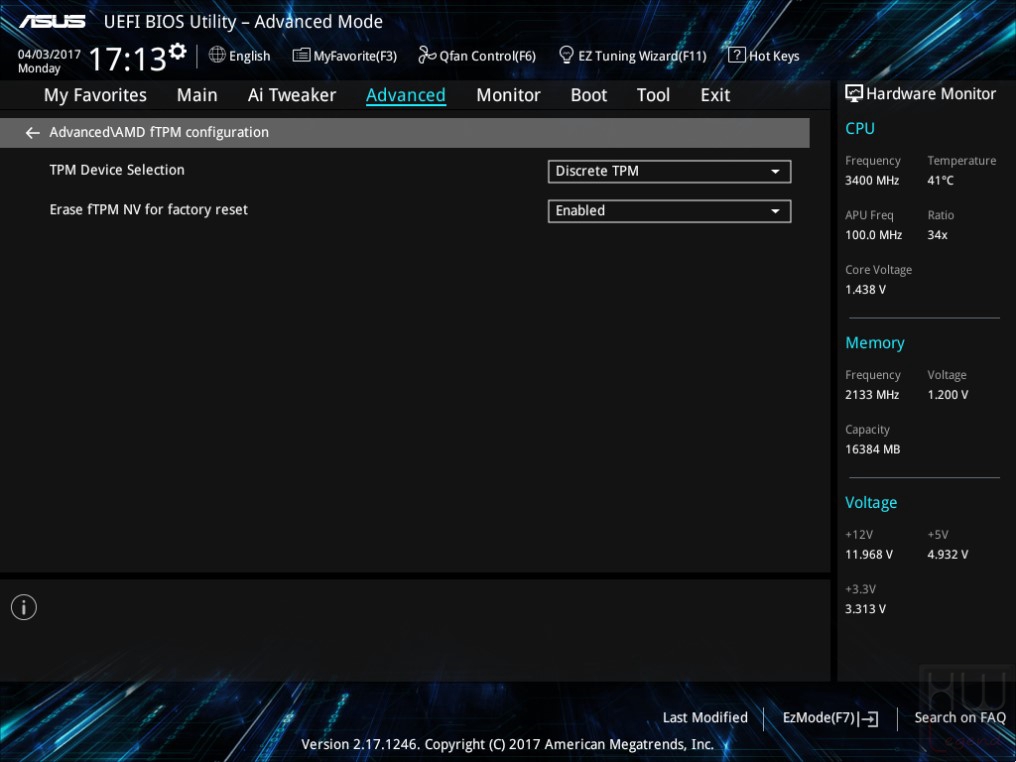This screenshot has height=762, width=1016.
Task: Click the MyFavorite list icon
Action: (x=301, y=55)
